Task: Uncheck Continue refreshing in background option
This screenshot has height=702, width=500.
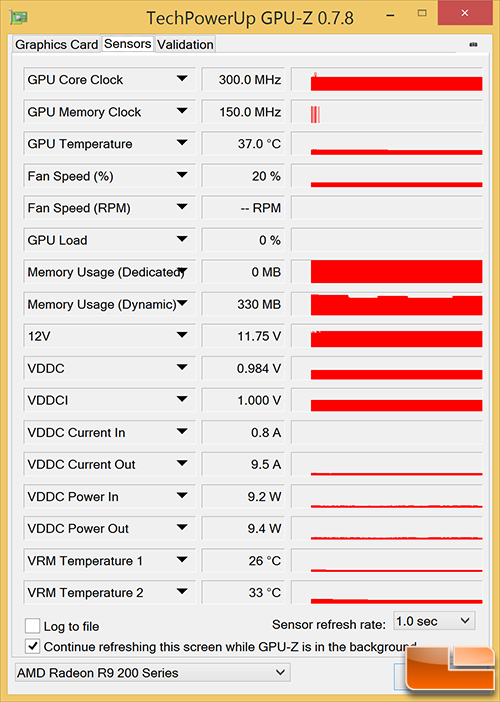Action: pos(33,646)
